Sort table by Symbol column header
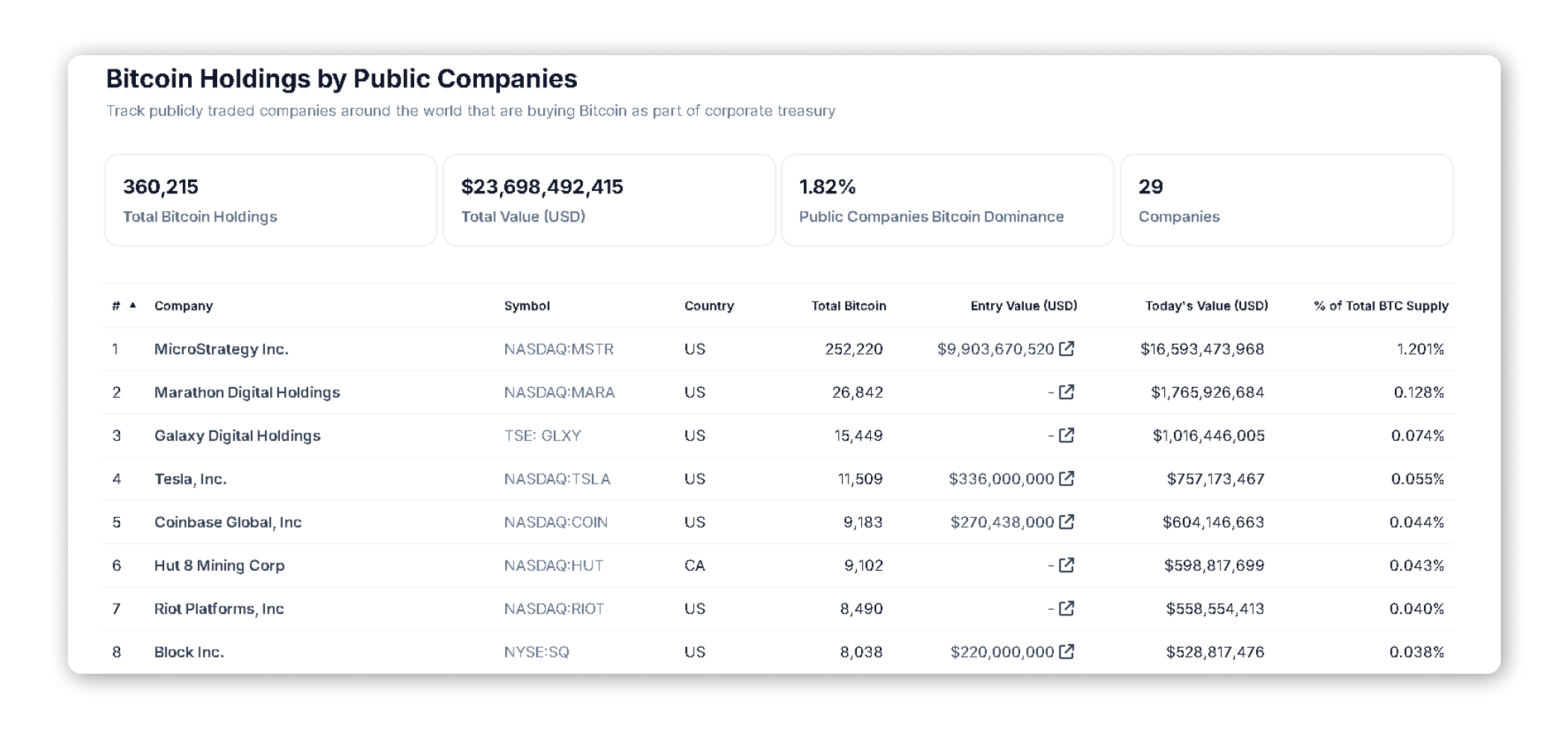This screenshot has width=1568, height=729. point(527,306)
